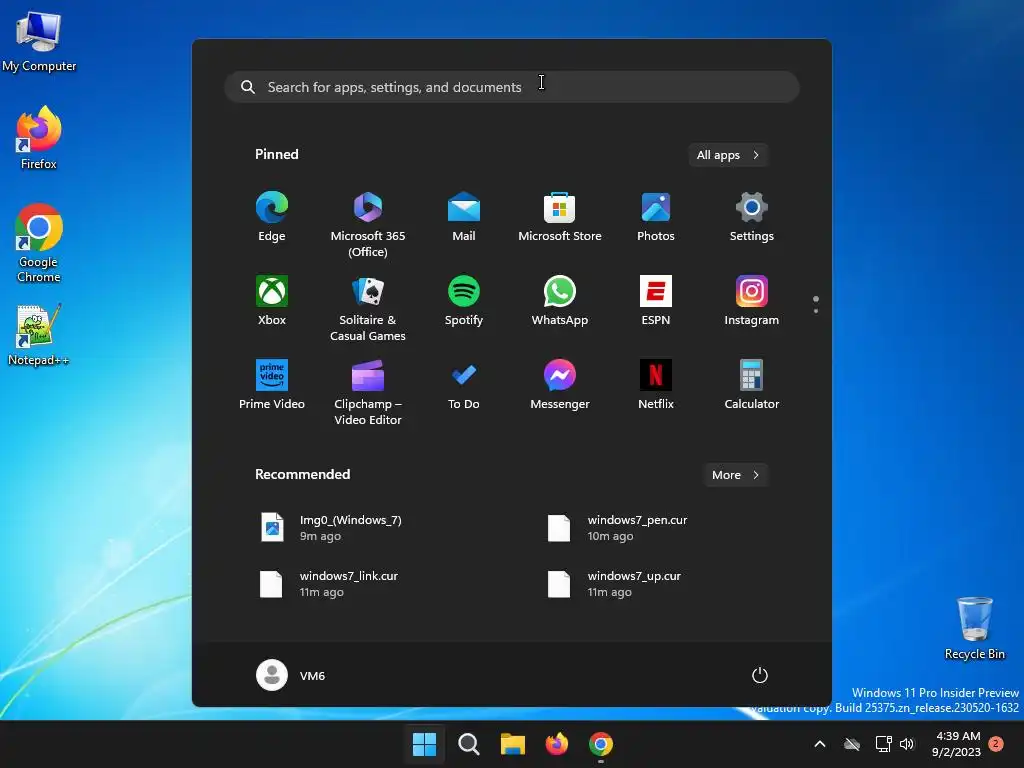Click the Start menu search box
1024x768 pixels.
512,87
